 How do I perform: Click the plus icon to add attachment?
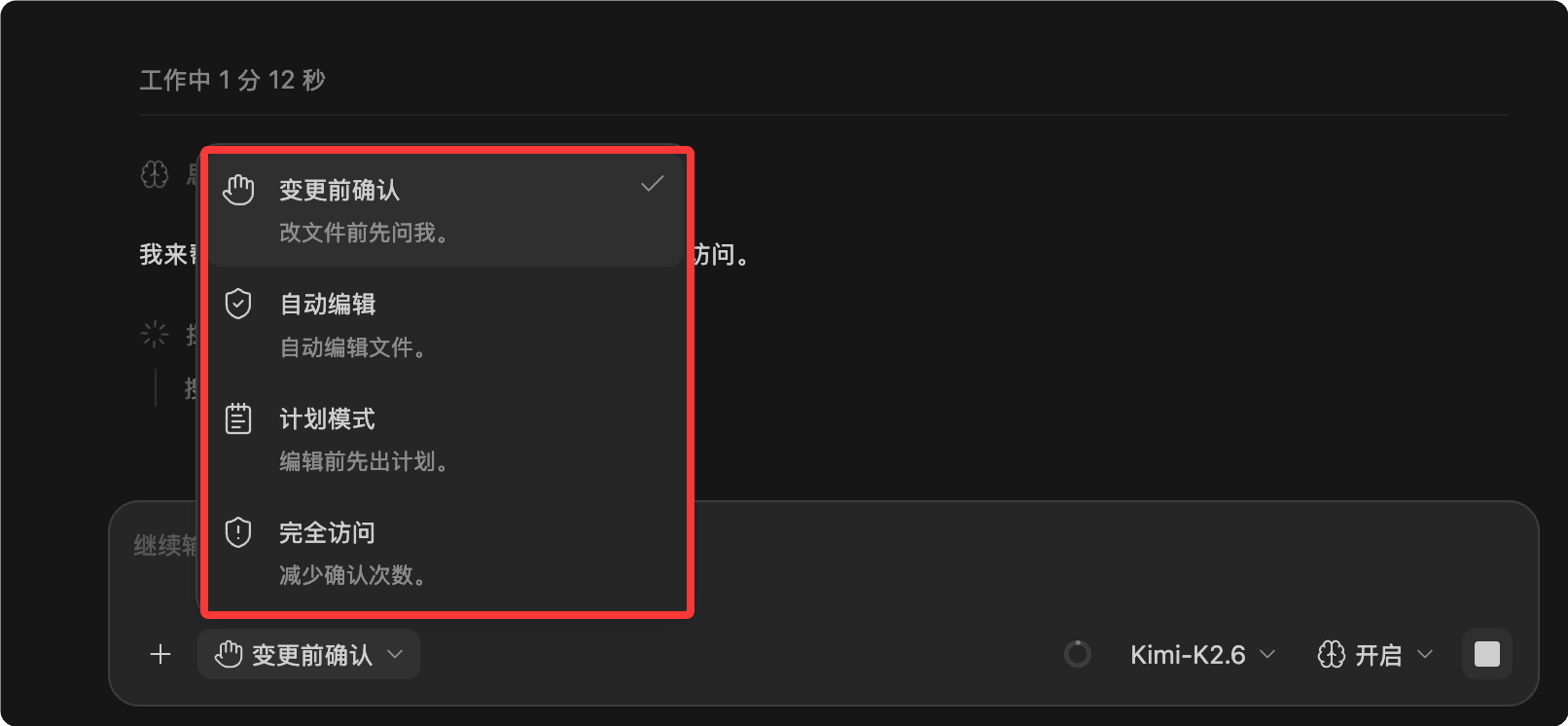[x=160, y=655]
